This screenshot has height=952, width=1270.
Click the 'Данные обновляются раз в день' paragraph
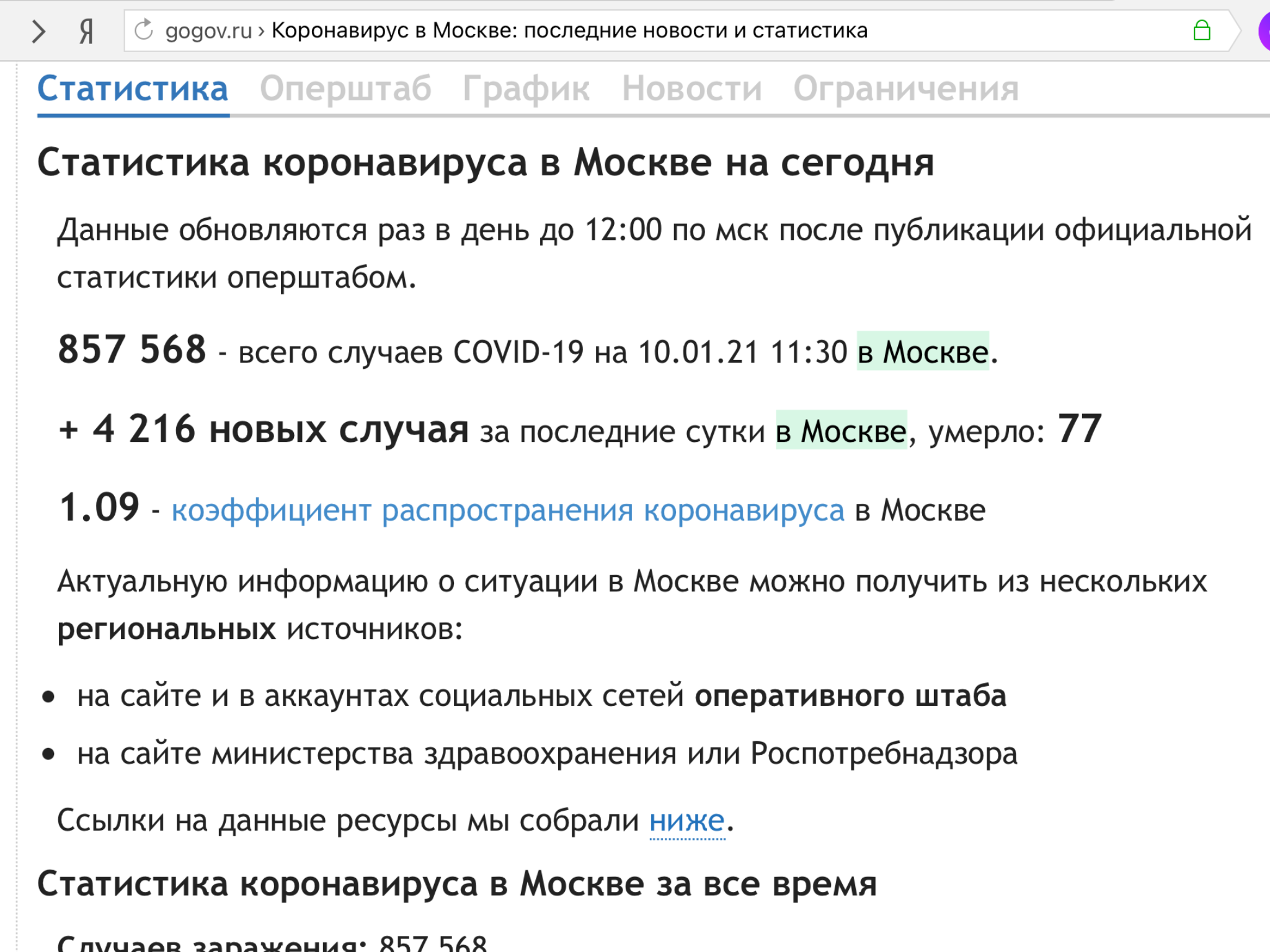pyautogui.click(x=654, y=253)
